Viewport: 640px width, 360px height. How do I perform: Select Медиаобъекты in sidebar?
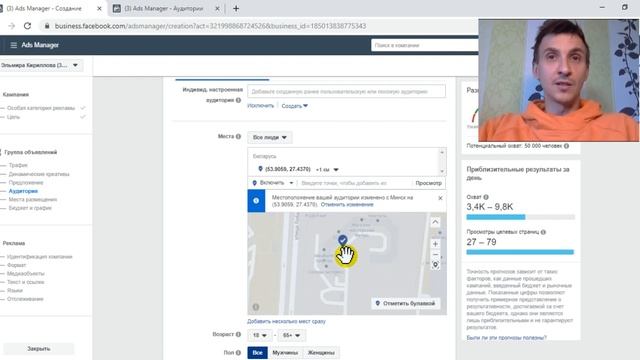(26, 273)
